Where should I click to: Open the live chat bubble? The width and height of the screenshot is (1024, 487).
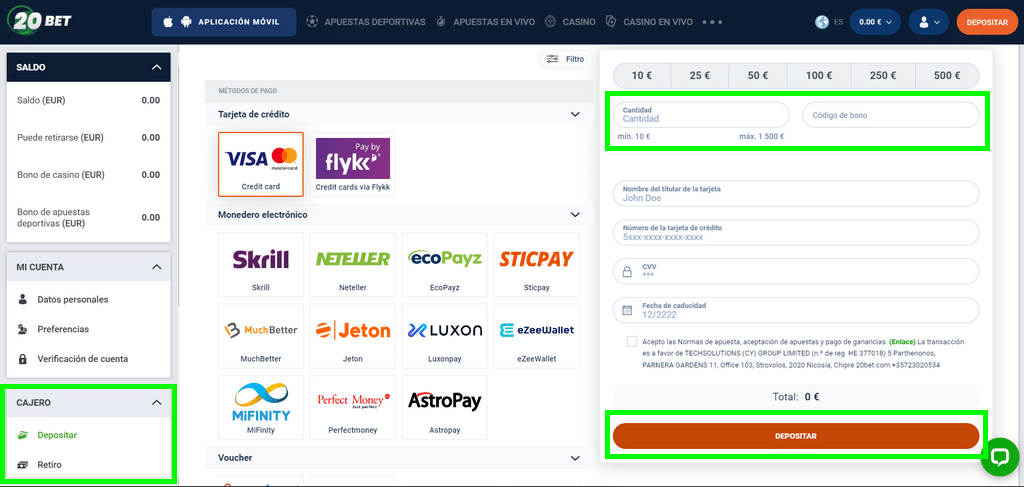(999, 456)
